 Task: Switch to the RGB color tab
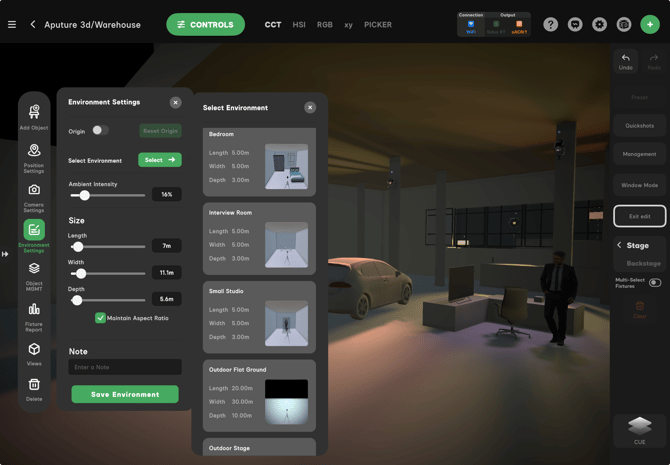(325, 24)
